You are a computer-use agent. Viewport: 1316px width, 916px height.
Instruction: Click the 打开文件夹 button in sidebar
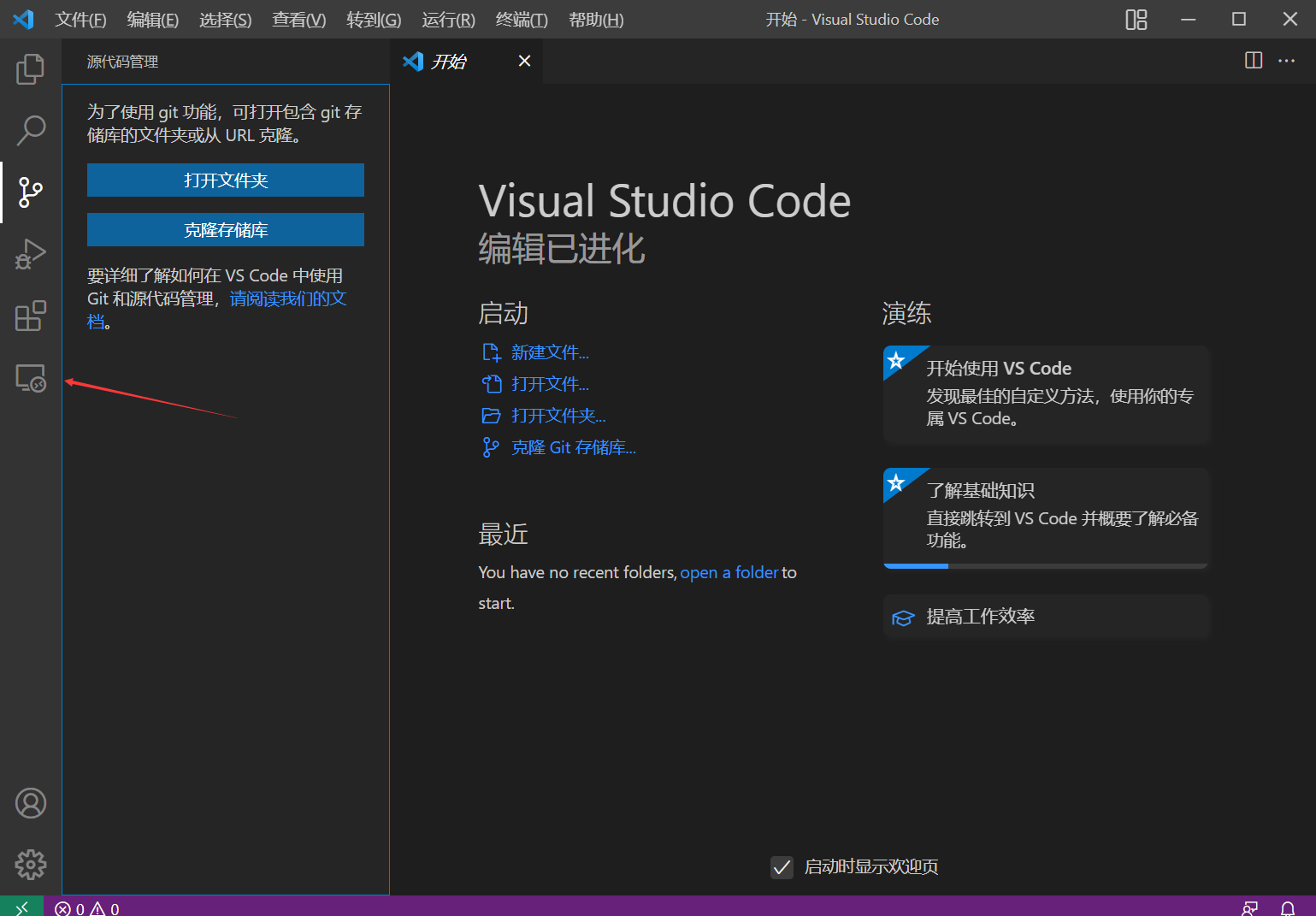point(226,180)
